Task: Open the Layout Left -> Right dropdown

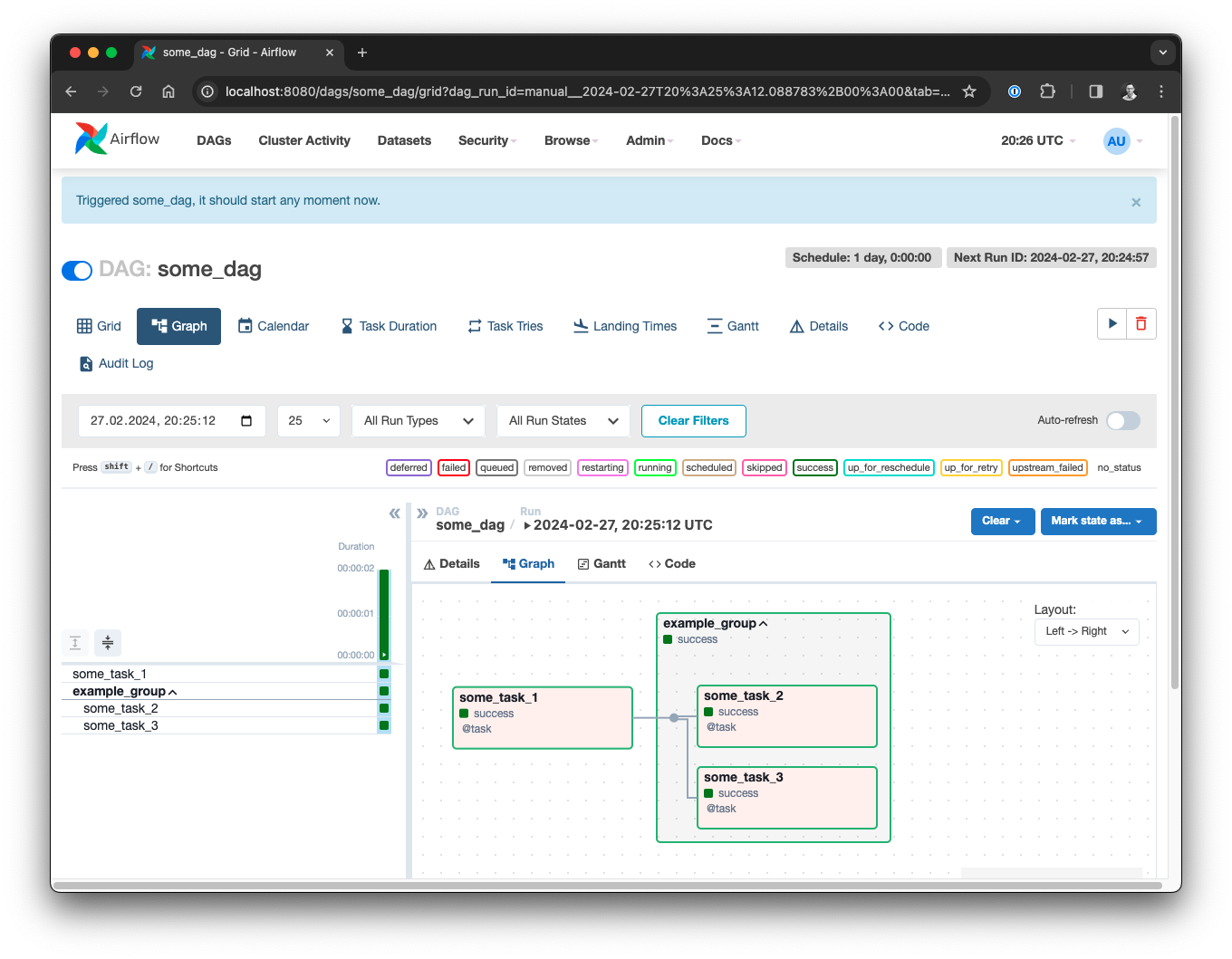Action: (1086, 631)
